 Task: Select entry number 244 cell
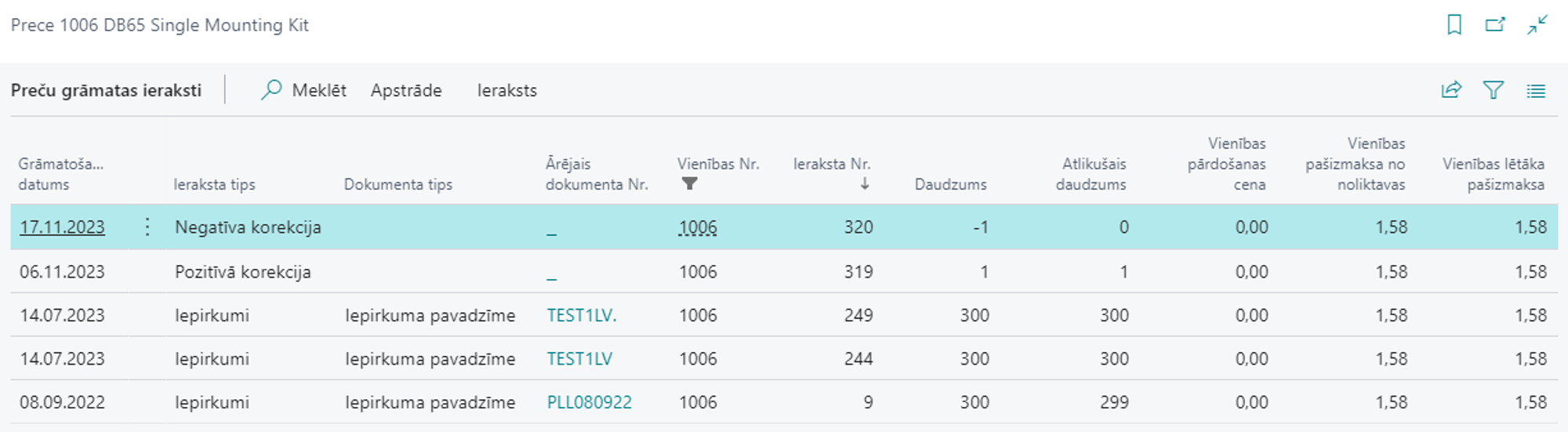[858, 359]
